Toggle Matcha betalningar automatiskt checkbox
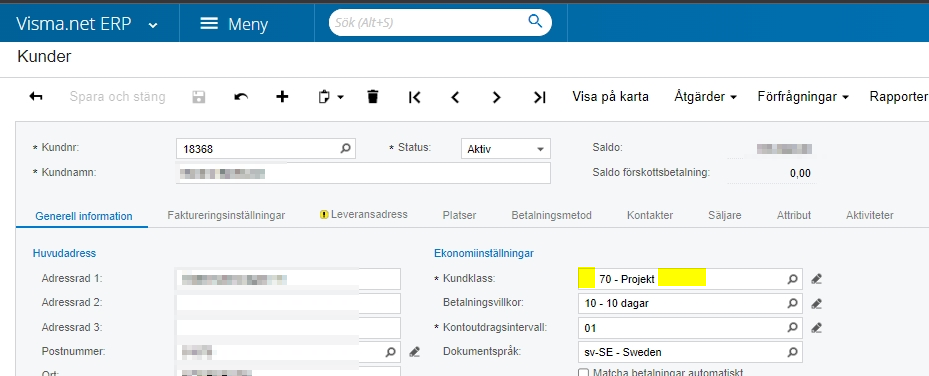Viewport: 929px width, 376px height. (x=583, y=372)
